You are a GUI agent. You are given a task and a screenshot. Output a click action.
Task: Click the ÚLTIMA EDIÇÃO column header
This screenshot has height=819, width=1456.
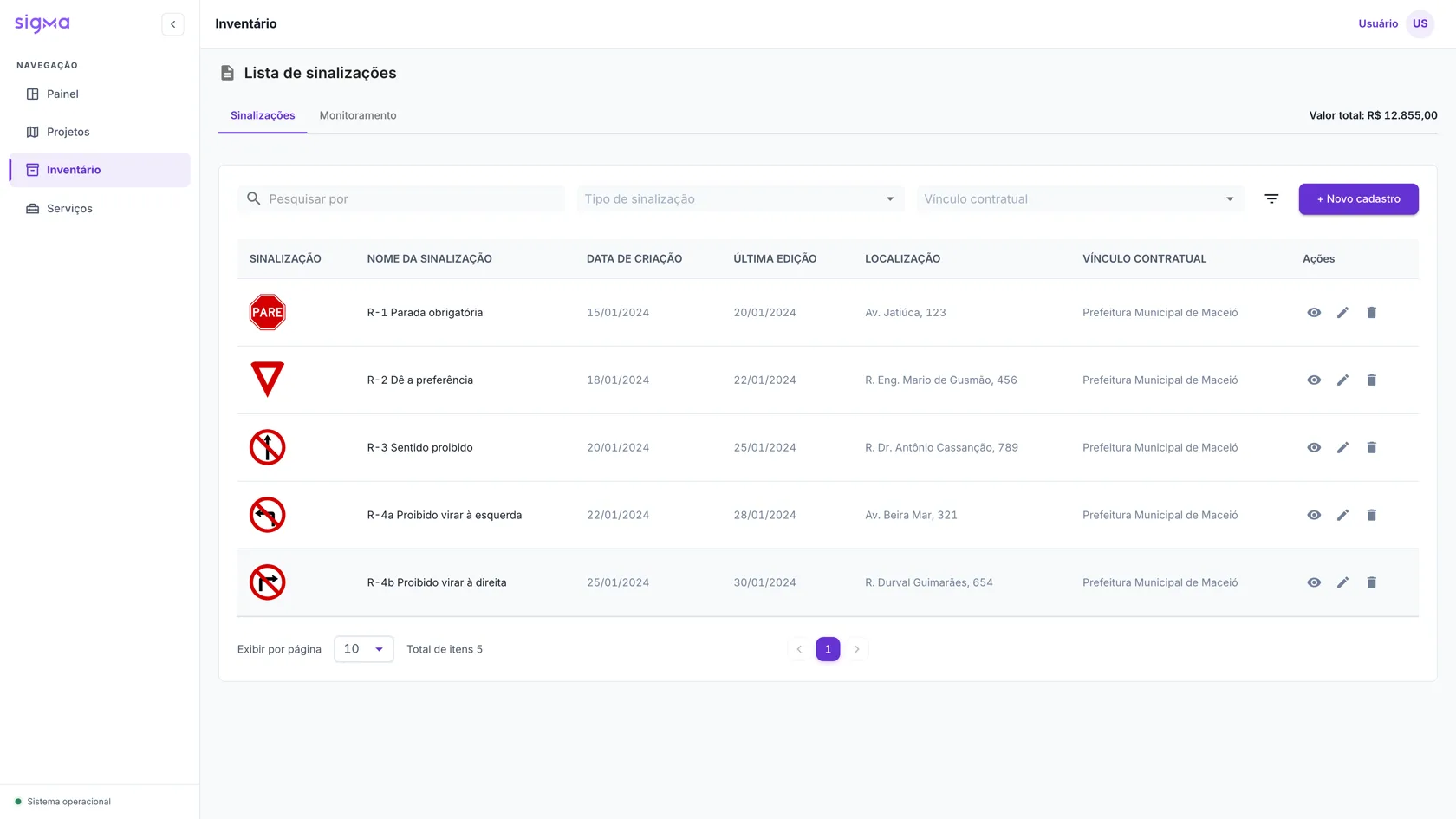[775, 259]
